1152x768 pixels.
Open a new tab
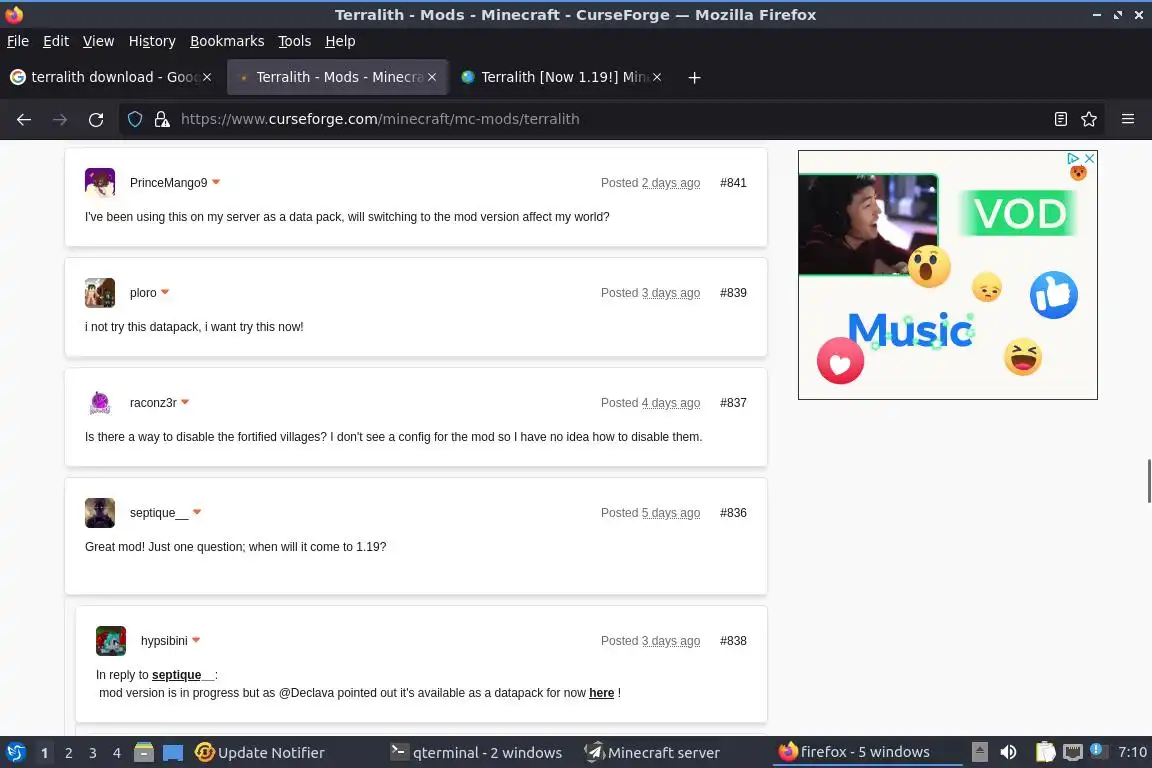coord(694,77)
